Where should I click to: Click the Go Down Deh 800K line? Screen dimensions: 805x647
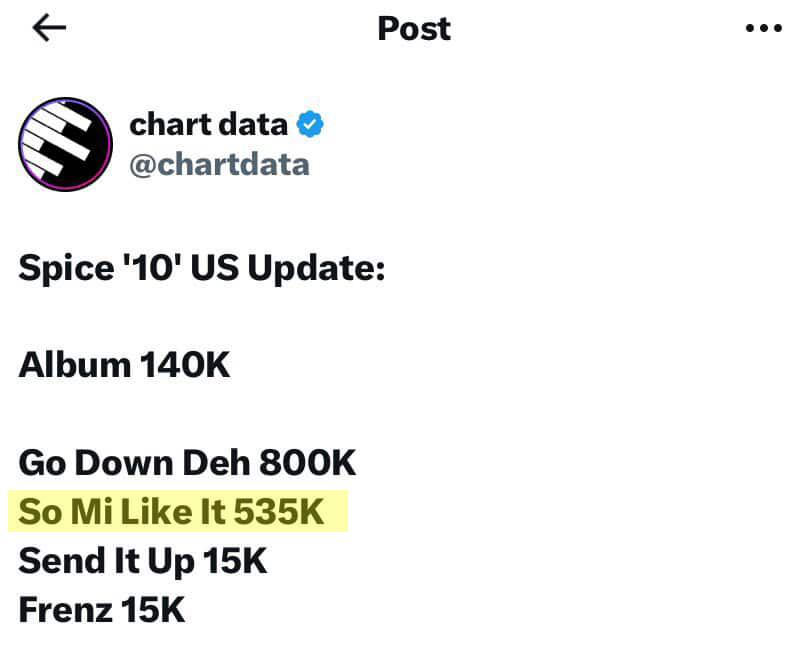point(187,463)
